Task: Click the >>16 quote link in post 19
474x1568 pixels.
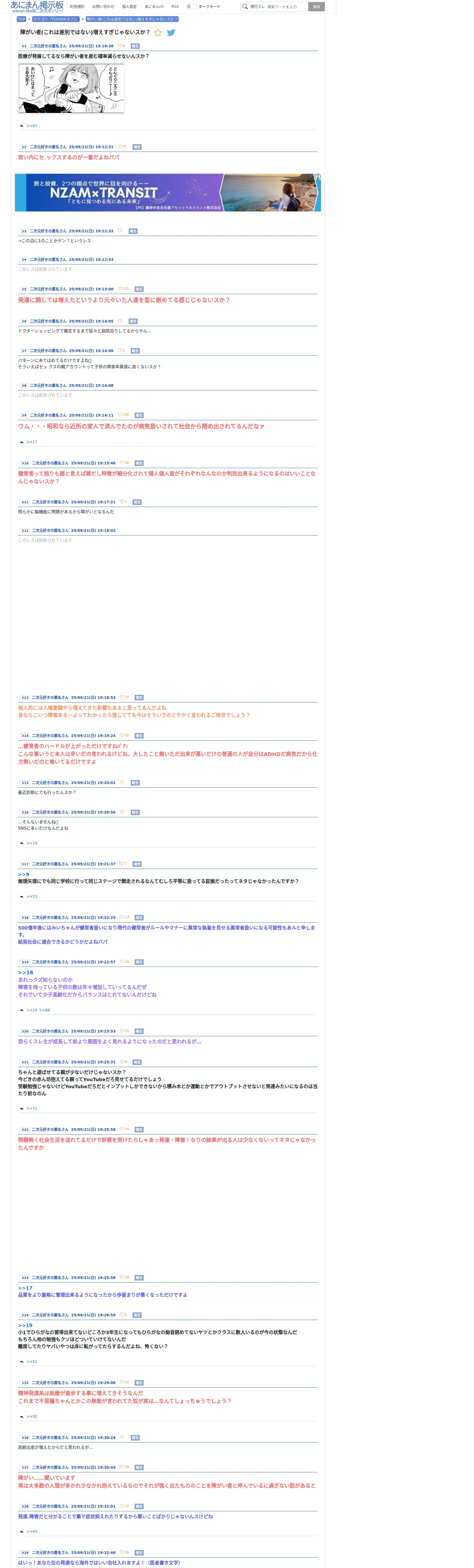Action: coord(26,972)
